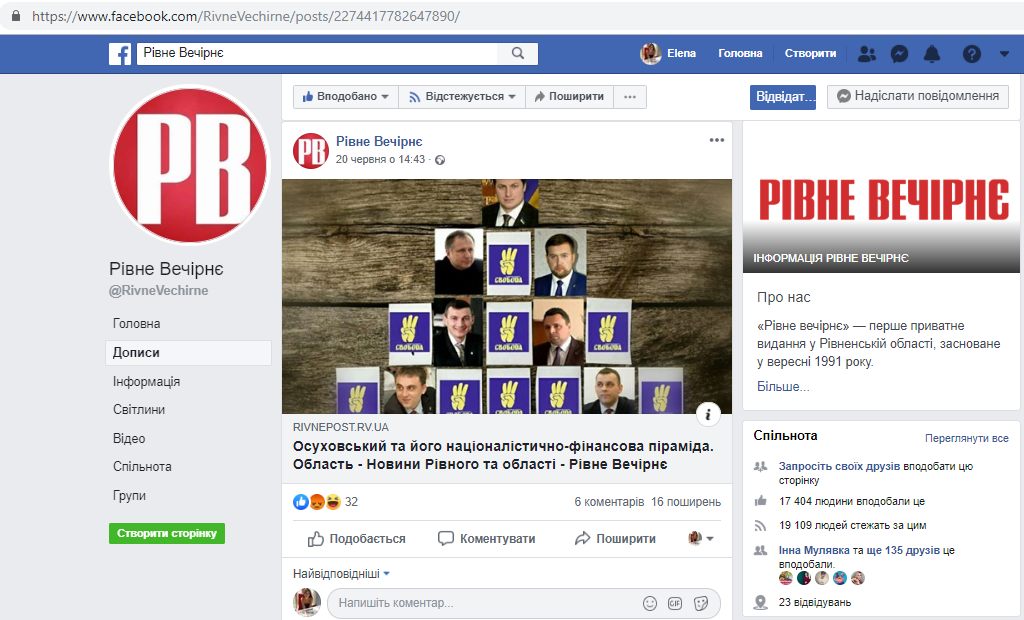Click the Facebook logo icon

[120, 54]
